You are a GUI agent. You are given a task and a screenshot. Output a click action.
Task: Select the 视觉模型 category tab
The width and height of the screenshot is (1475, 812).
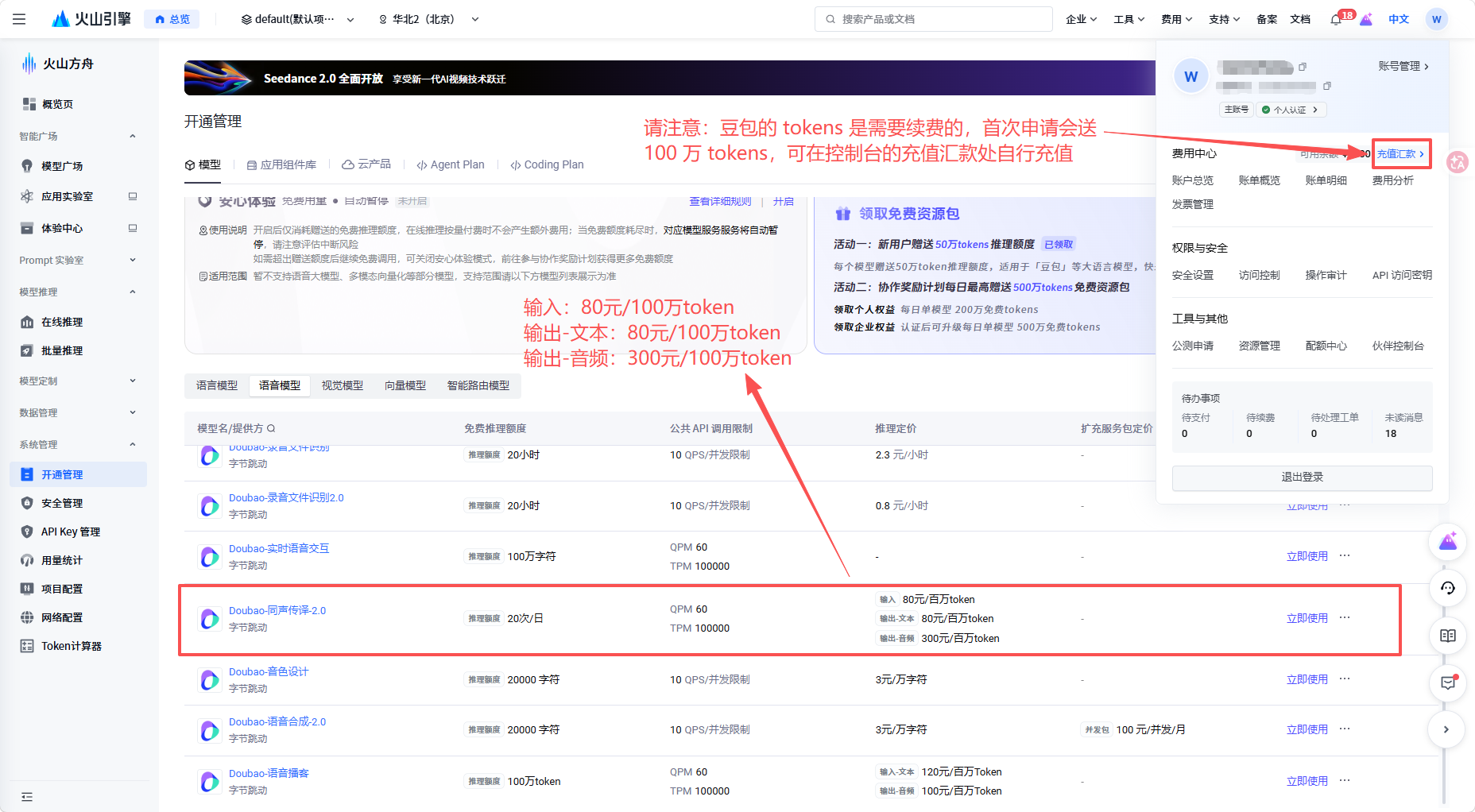pos(343,385)
